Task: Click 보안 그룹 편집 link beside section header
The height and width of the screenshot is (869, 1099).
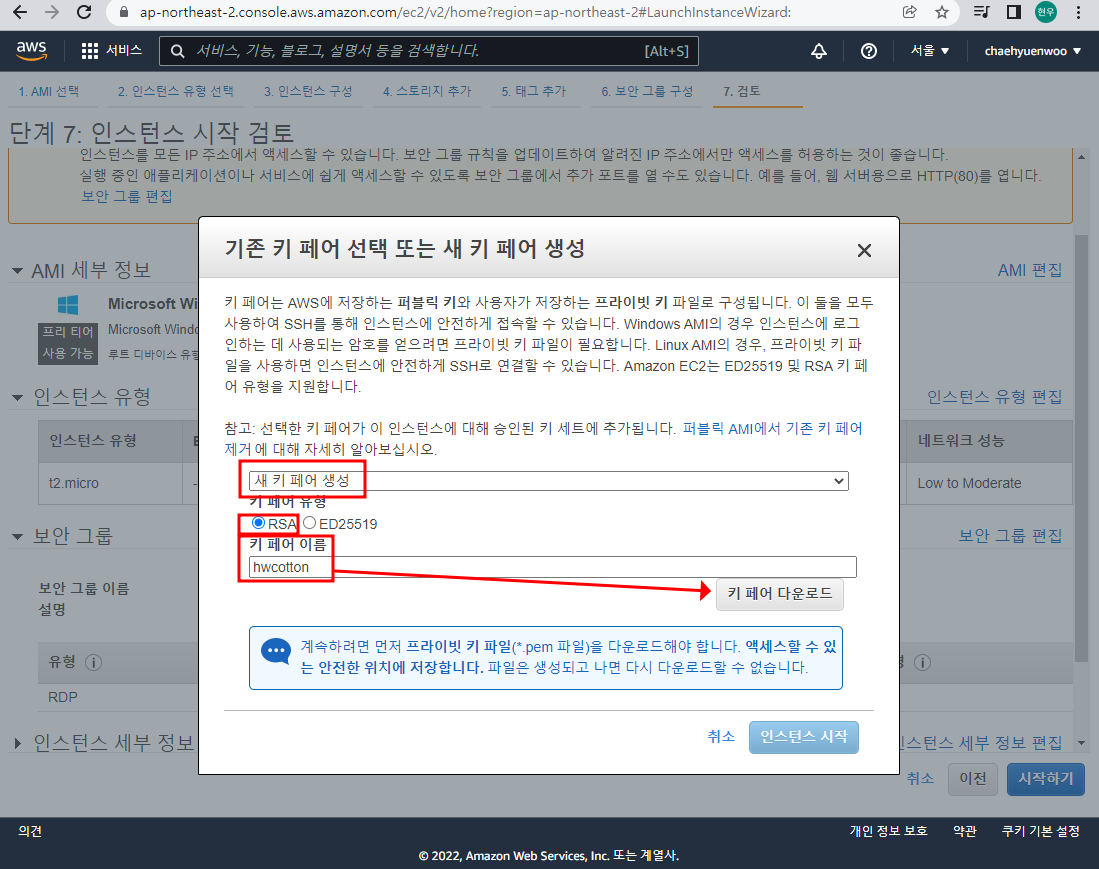Action: pyautogui.click(x=1010, y=536)
